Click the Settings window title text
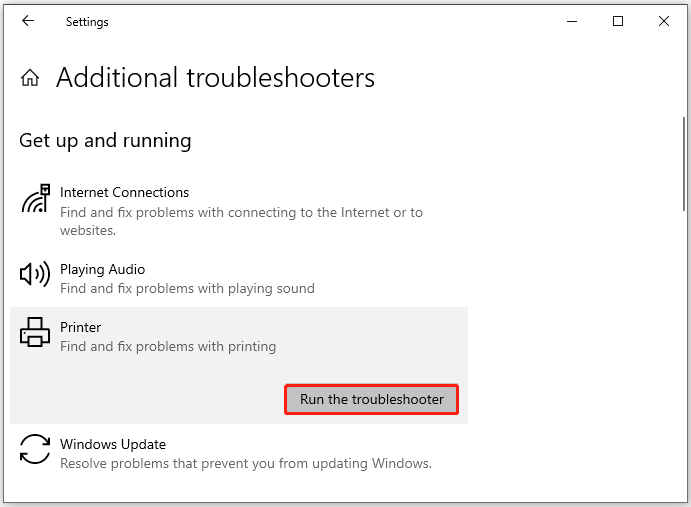Image resolution: width=691 pixels, height=507 pixels. coord(87,22)
